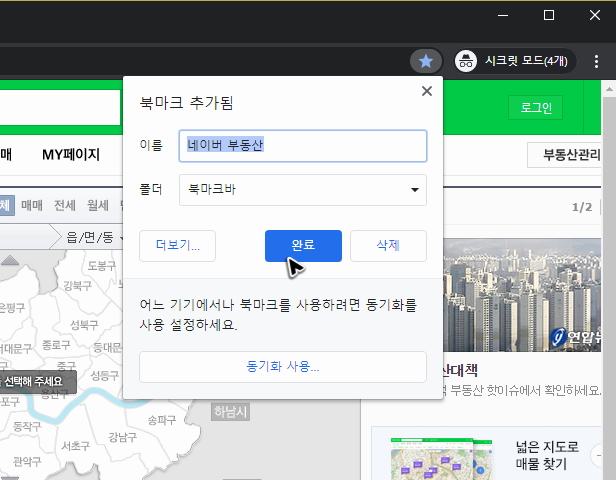616x480 pixels.
Task: Click the gray map up arrow icon
Action: click(10, 260)
